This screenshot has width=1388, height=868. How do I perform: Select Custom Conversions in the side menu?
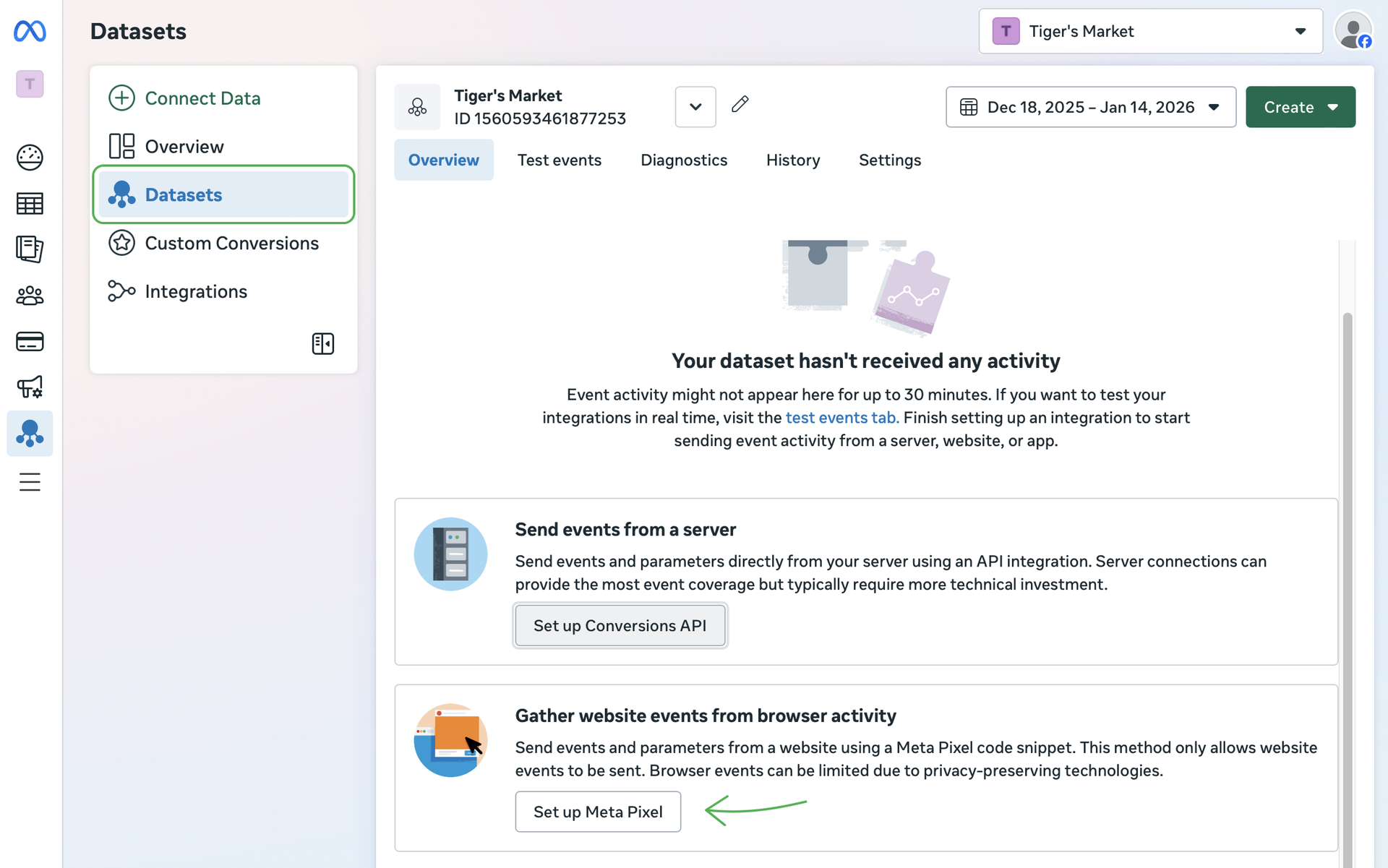pos(231,243)
